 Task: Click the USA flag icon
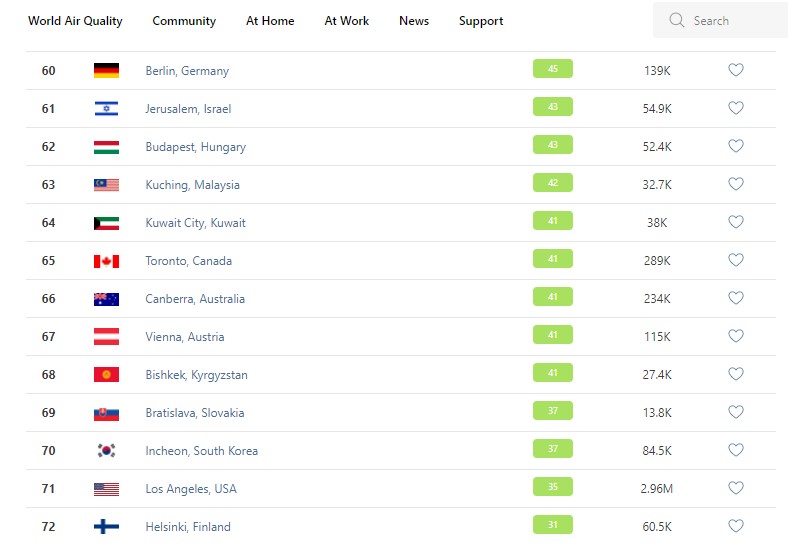pyautogui.click(x=106, y=489)
